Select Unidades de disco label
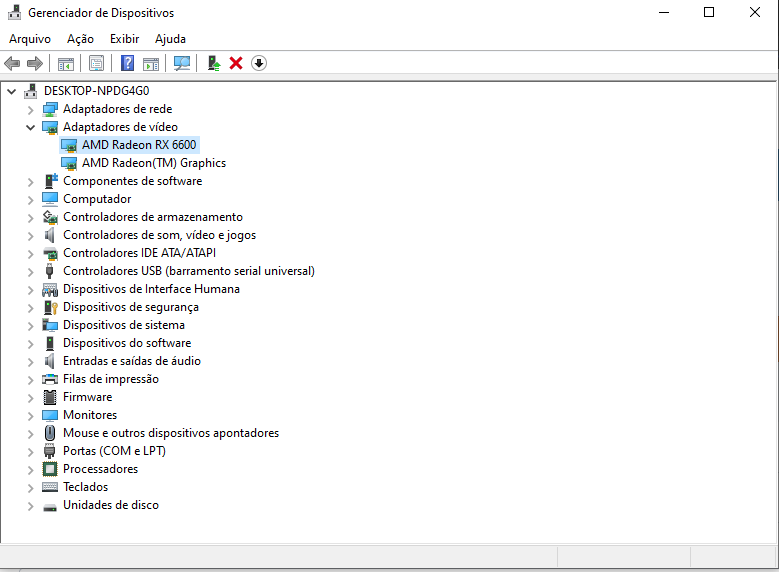The width and height of the screenshot is (779, 572). tap(111, 505)
